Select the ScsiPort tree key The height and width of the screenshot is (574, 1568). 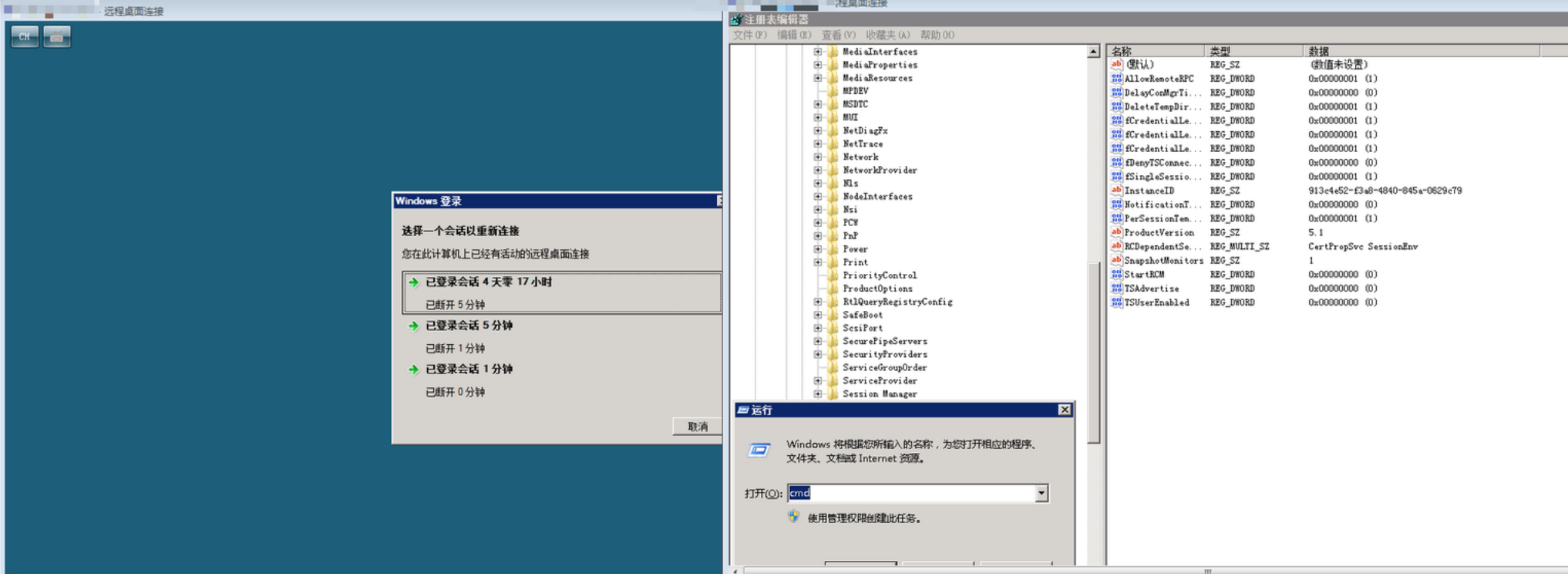click(863, 328)
